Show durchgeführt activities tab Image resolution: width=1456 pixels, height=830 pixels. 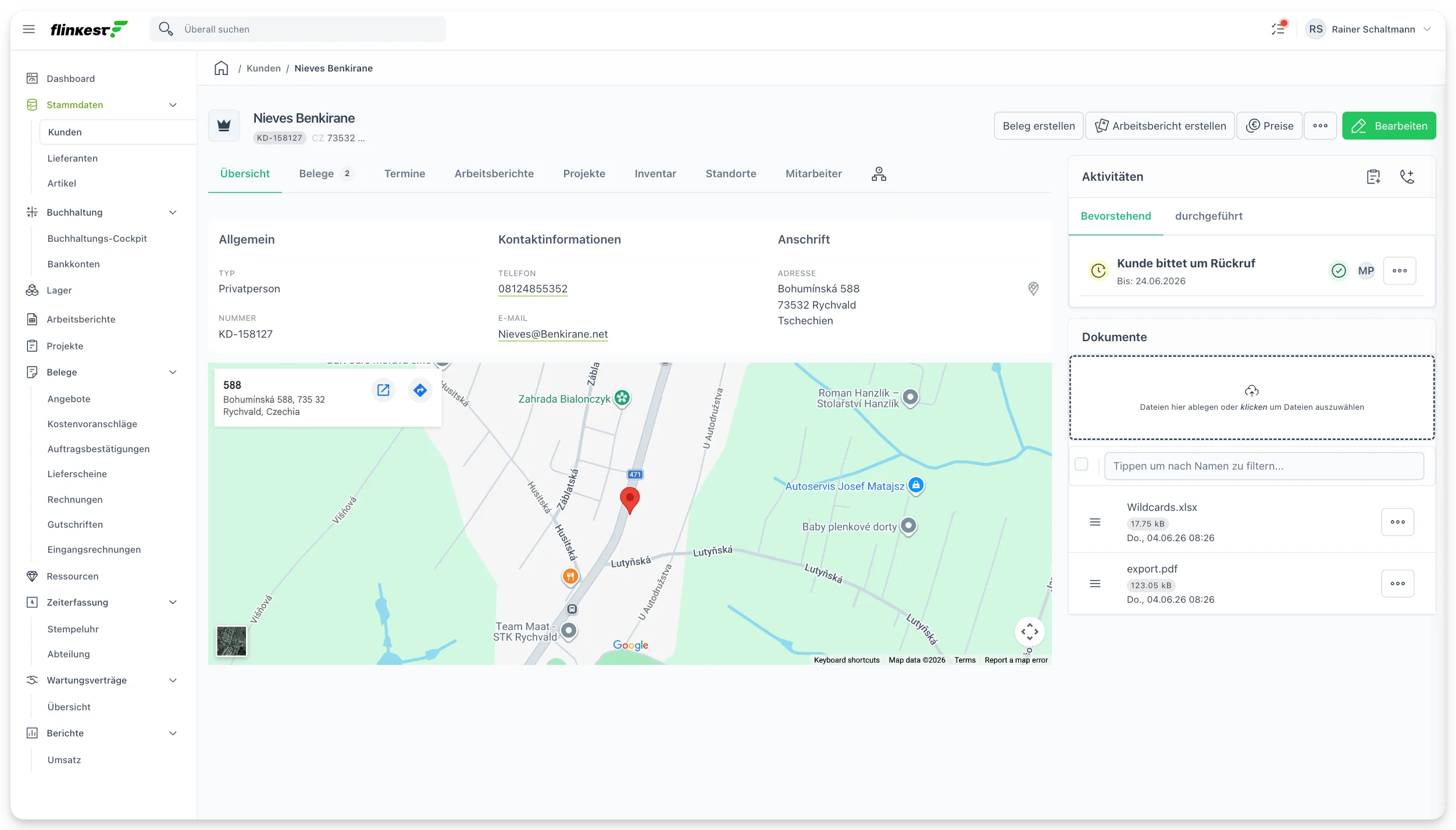(1208, 216)
